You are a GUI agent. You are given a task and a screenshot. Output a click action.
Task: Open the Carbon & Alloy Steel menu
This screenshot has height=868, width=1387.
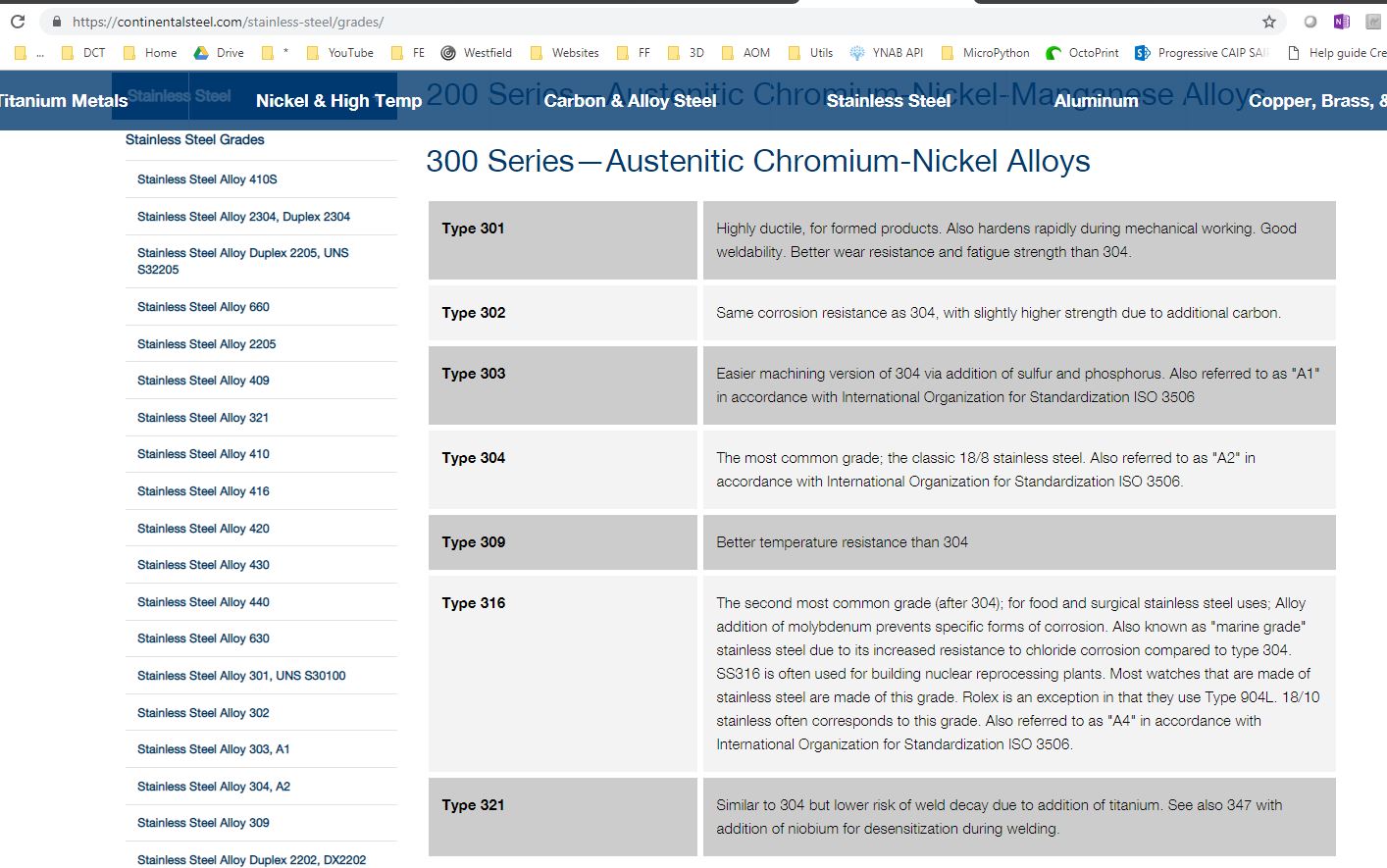click(x=630, y=101)
